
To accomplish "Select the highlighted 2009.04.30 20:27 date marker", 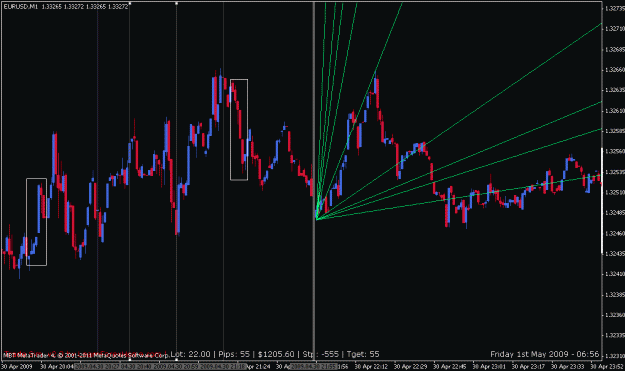I will (98, 366).
